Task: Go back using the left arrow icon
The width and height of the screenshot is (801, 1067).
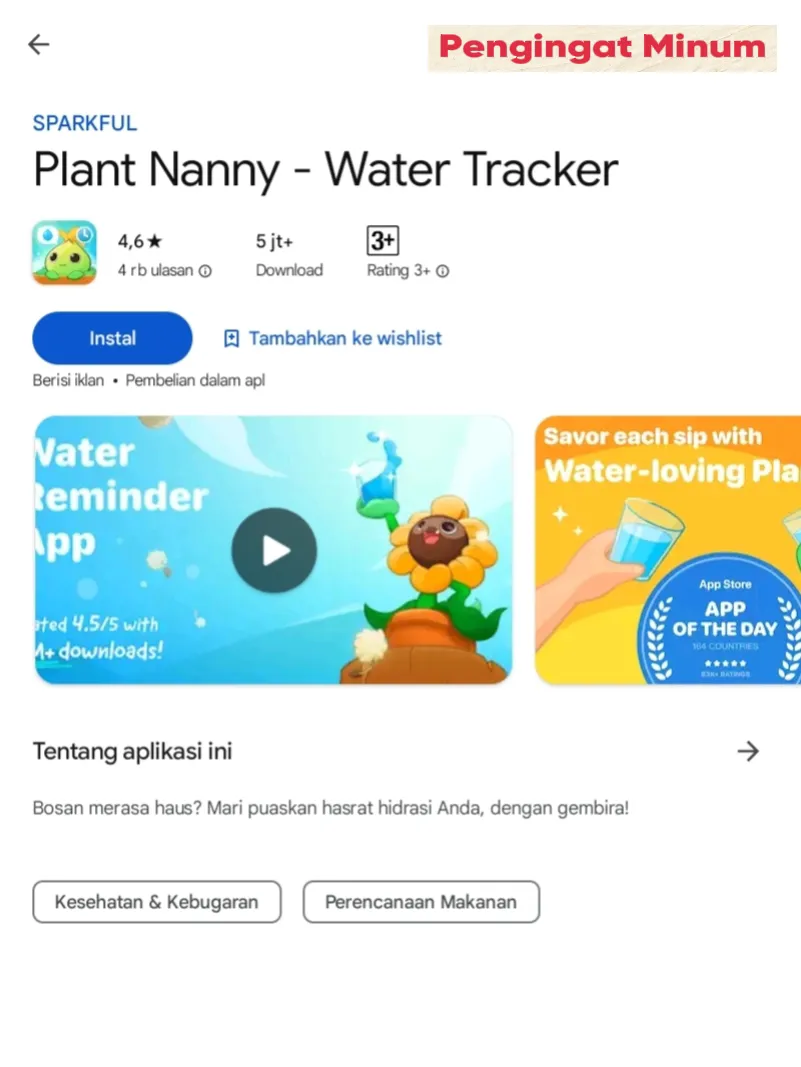Action: pos(39,45)
